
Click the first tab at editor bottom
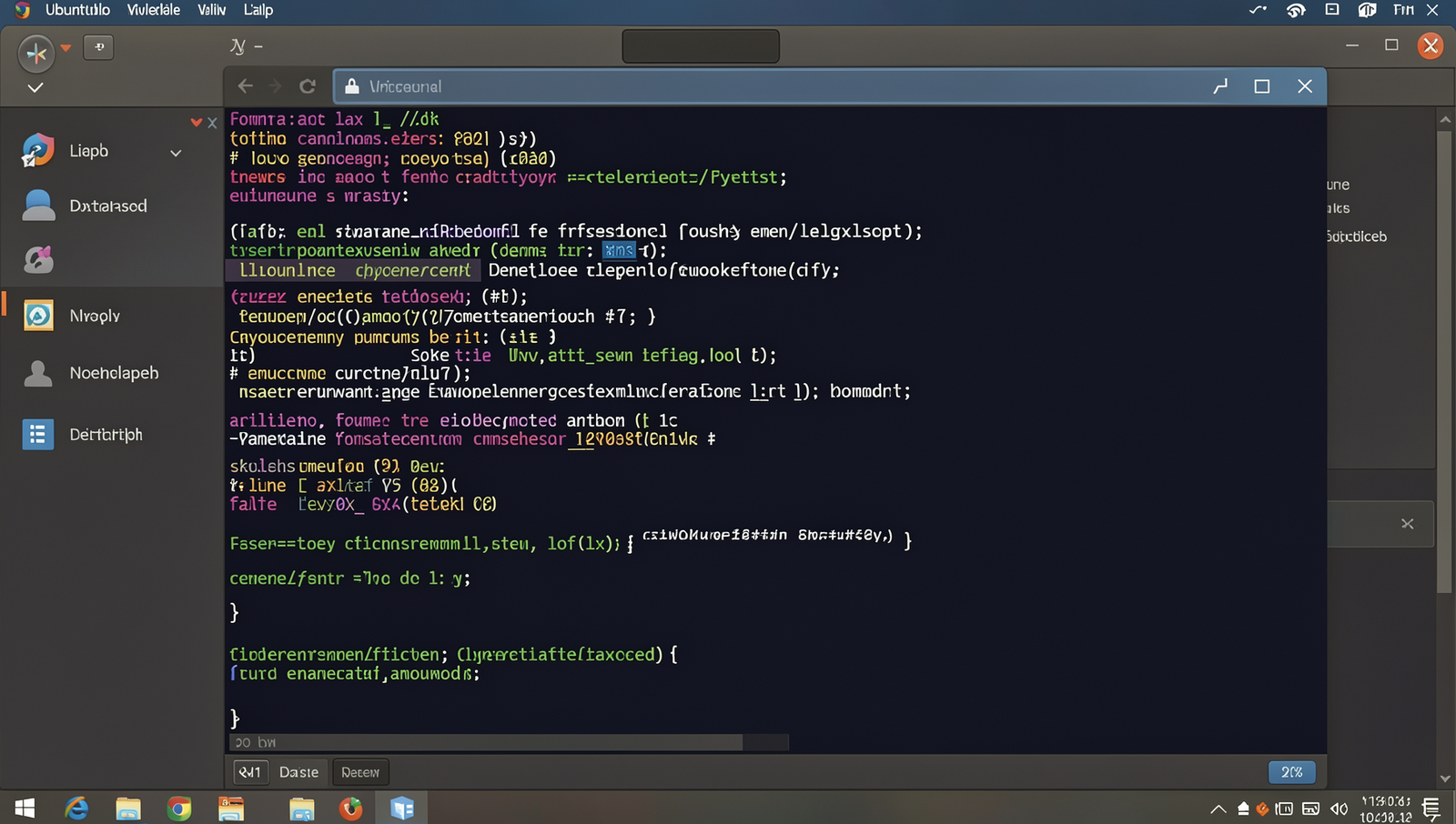[249, 772]
